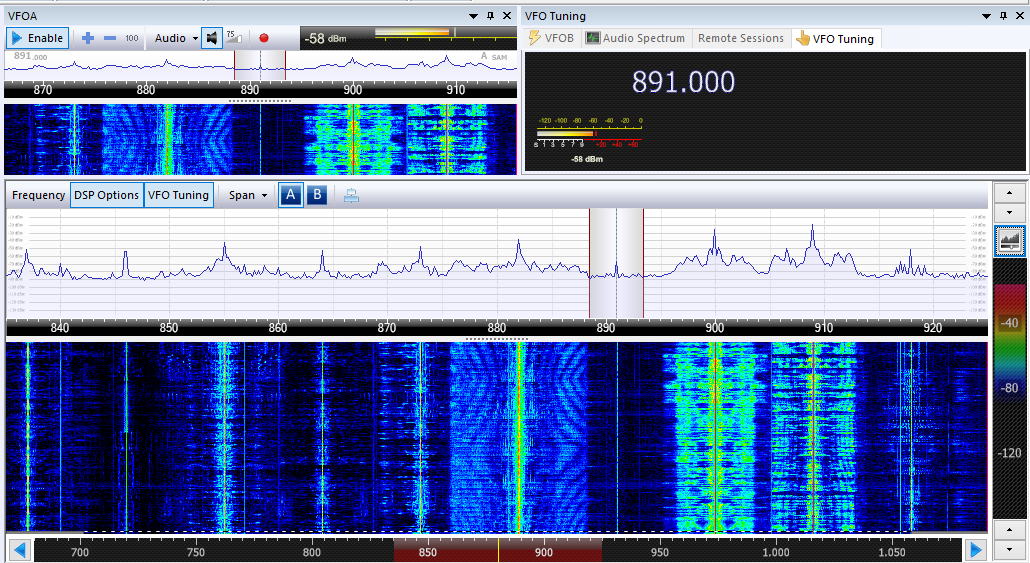Click the spectrum display icon on right sidebar
This screenshot has height=563, width=1030.
[1010, 241]
